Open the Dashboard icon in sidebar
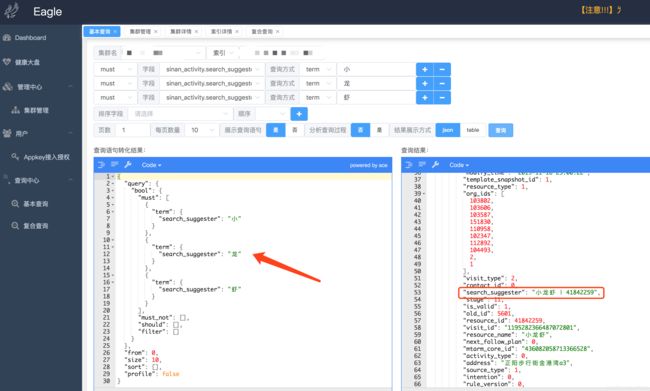This screenshot has height=391, width=650. [7, 38]
